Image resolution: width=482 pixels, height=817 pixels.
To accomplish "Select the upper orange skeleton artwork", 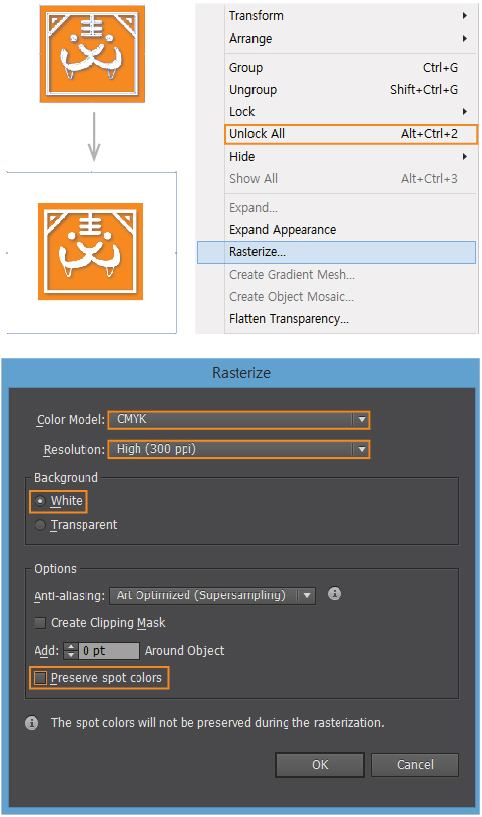I will pos(92,54).
